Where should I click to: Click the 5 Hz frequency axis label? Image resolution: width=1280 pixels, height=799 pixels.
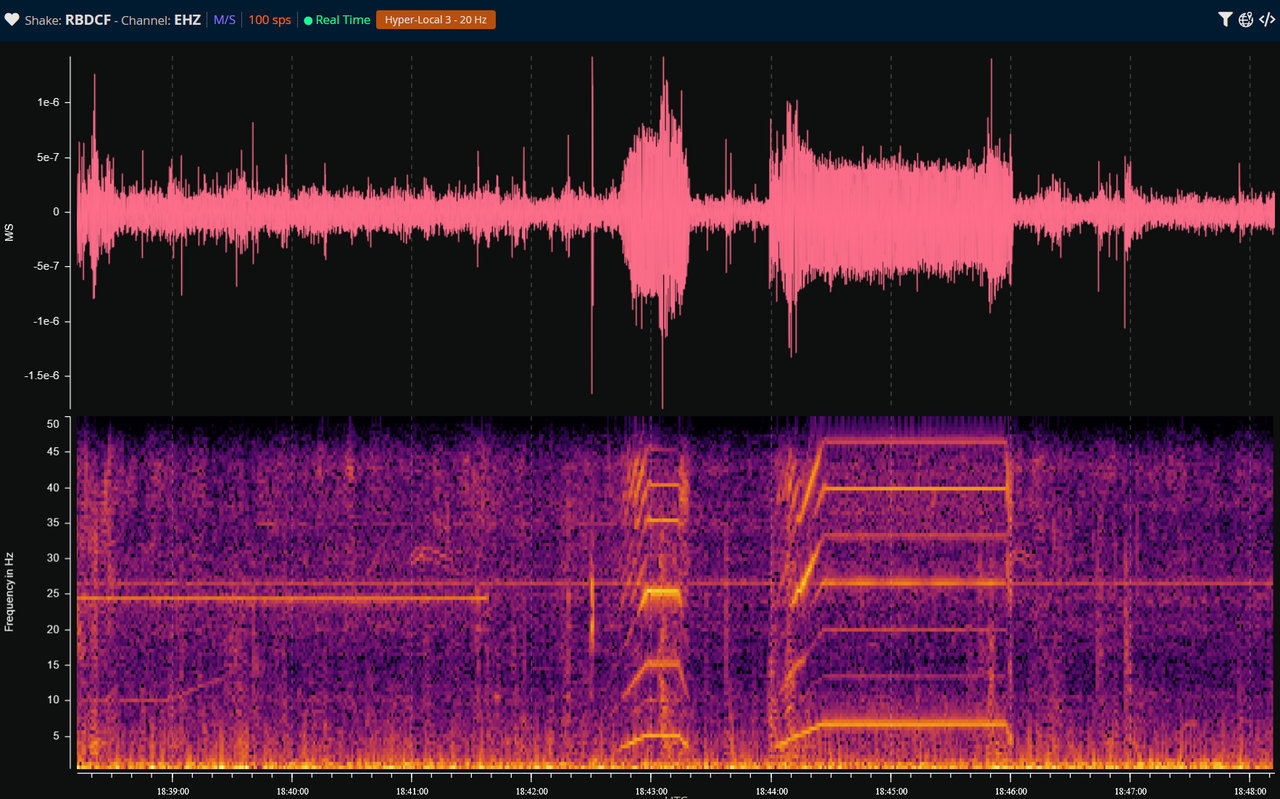[x=56, y=736]
